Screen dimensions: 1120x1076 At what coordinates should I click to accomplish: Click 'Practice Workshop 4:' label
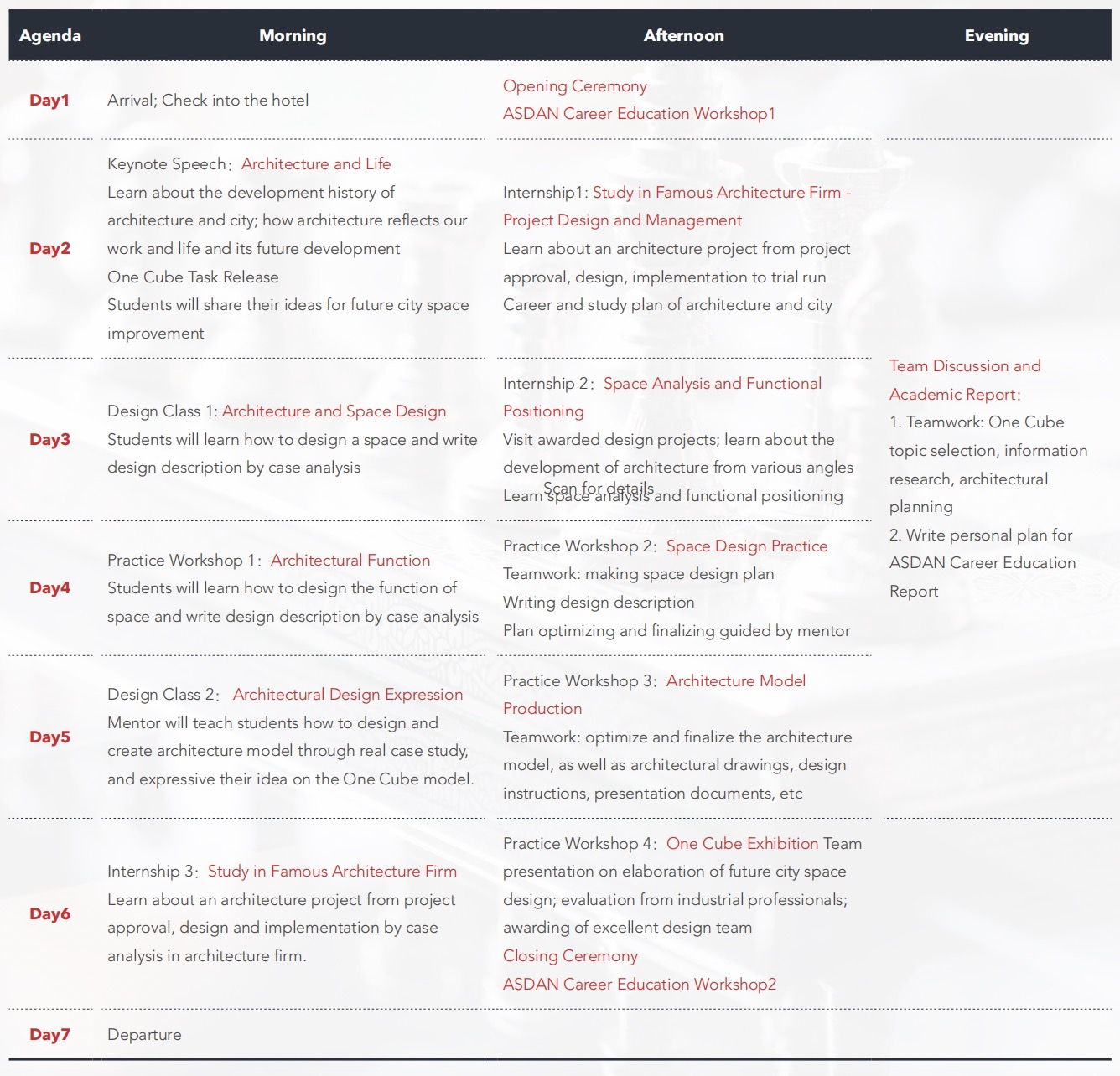[x=579, y=844]
